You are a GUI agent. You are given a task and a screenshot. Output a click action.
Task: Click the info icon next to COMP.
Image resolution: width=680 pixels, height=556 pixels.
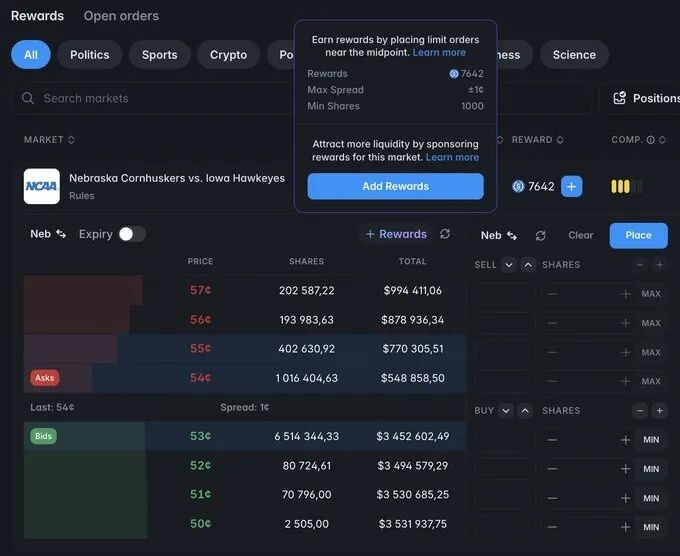point(651,140)
